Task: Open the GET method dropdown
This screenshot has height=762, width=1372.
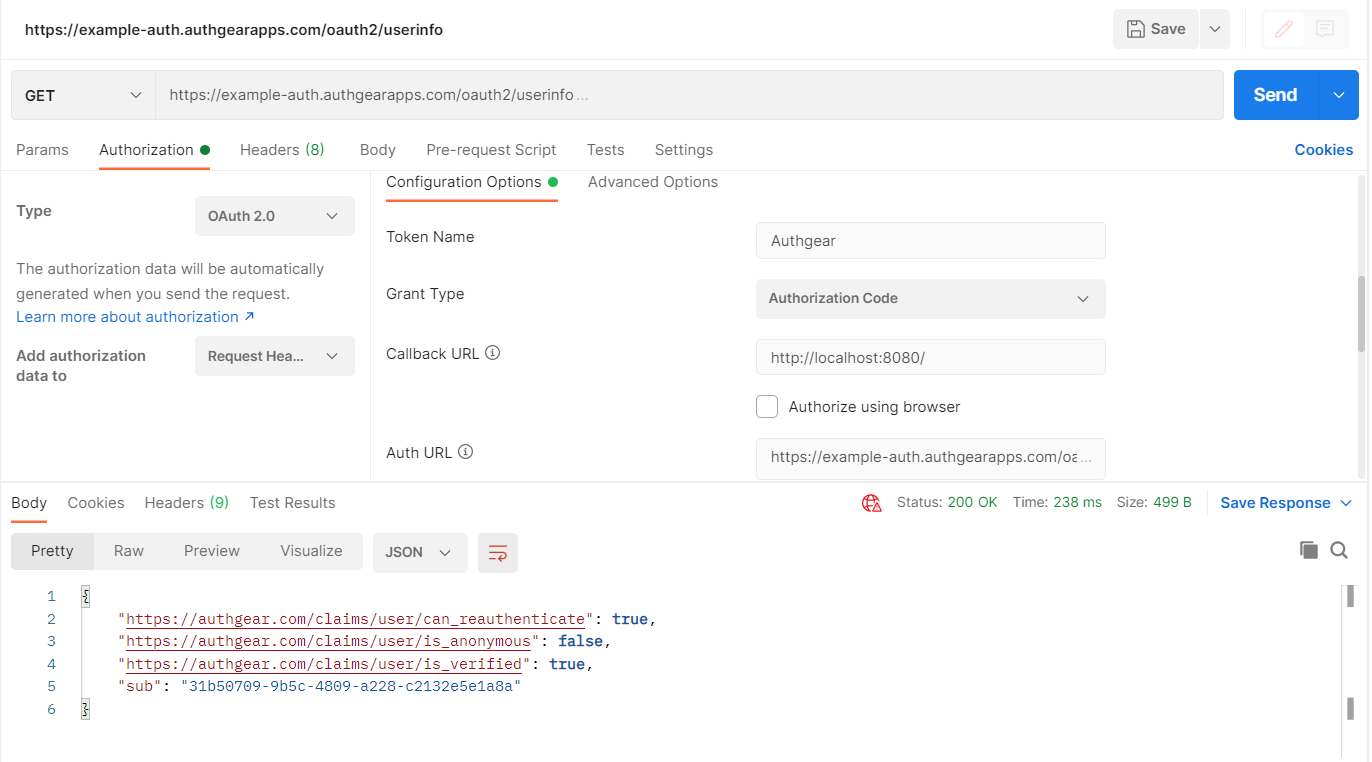Action: click(x=83, y=95)
